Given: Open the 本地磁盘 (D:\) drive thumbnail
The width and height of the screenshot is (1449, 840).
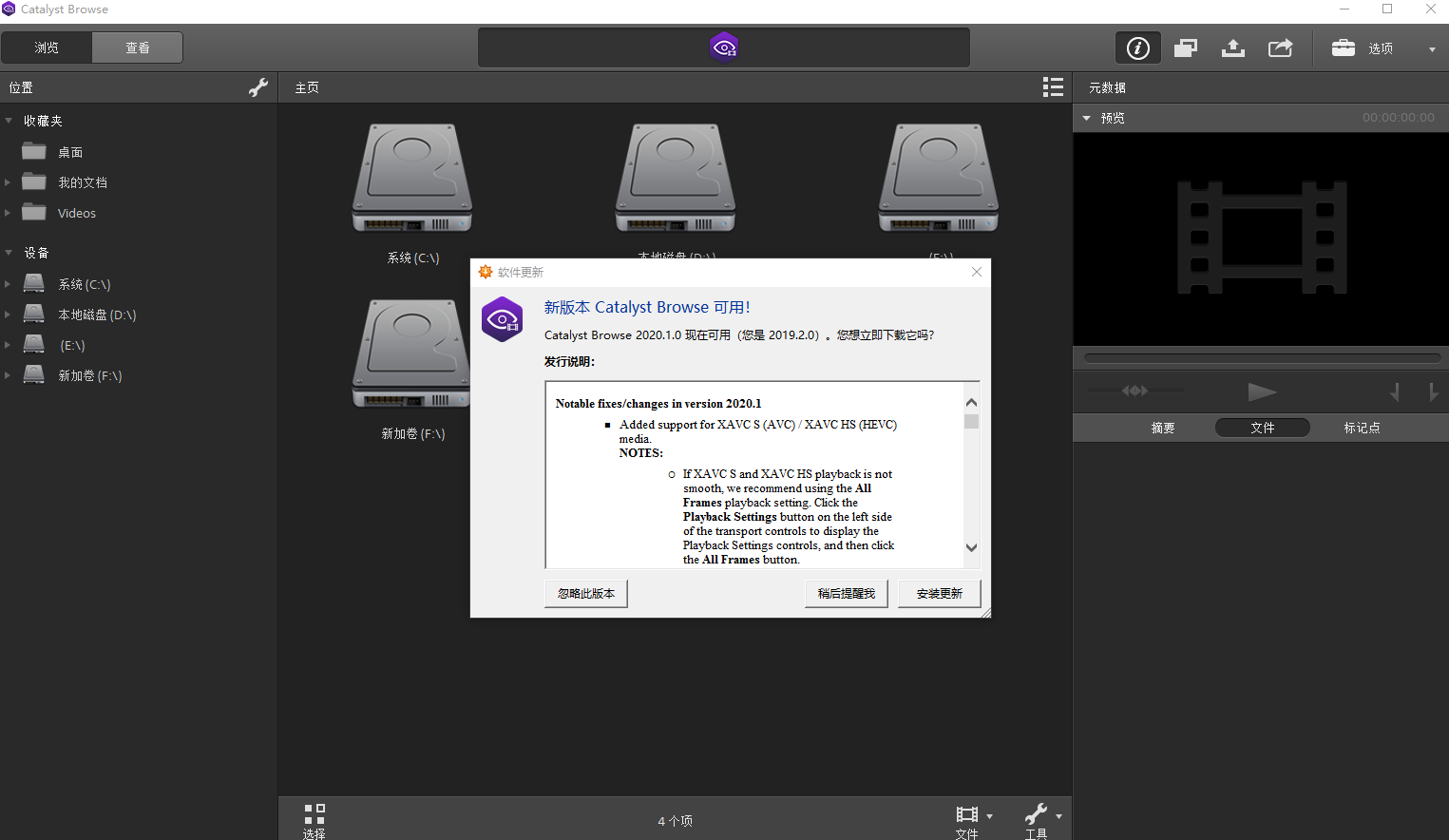Looking at the screenshot, I should [x=676, y=178].
